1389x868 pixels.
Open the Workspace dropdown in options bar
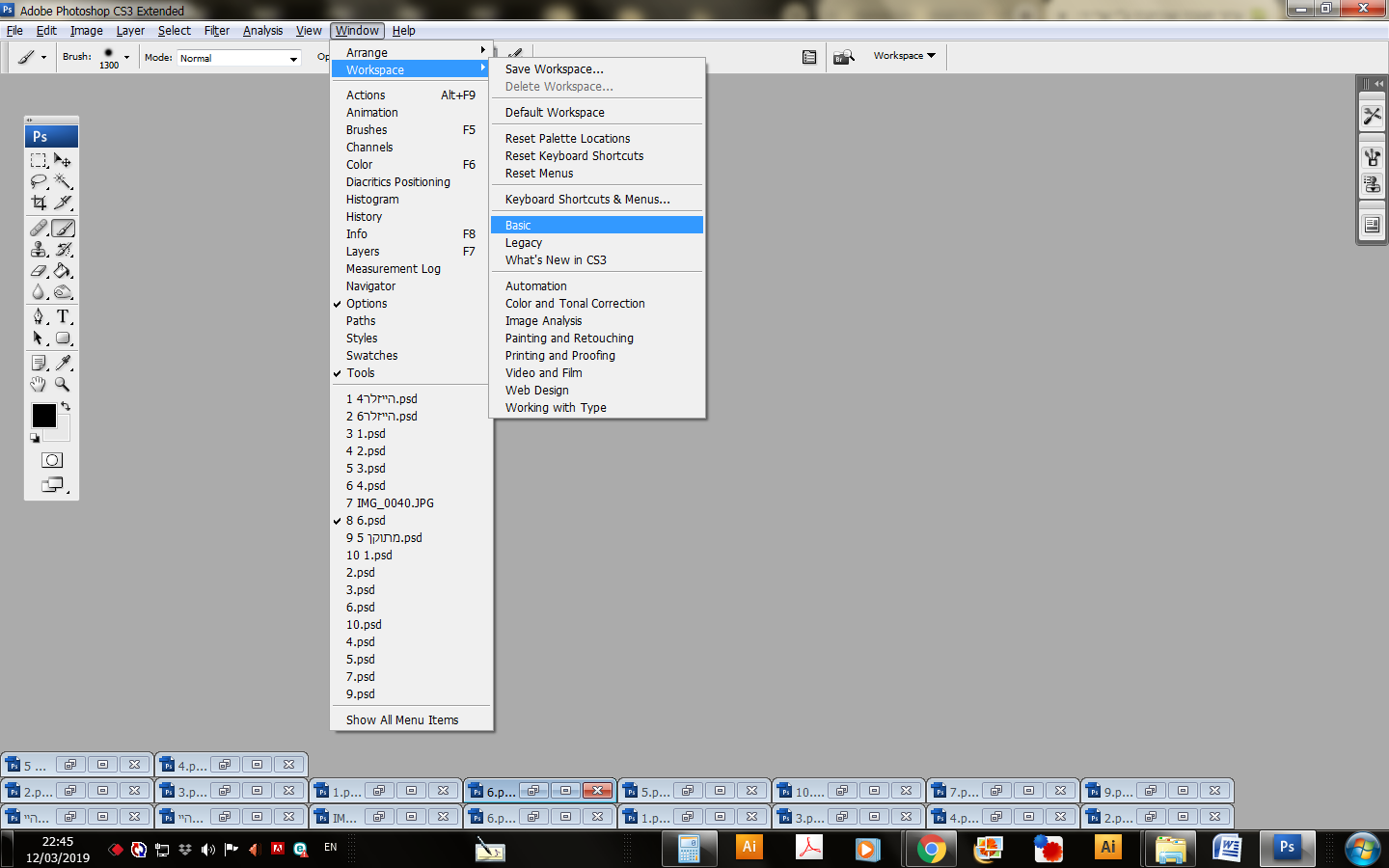pyautogui.click(x=905, y=56)
